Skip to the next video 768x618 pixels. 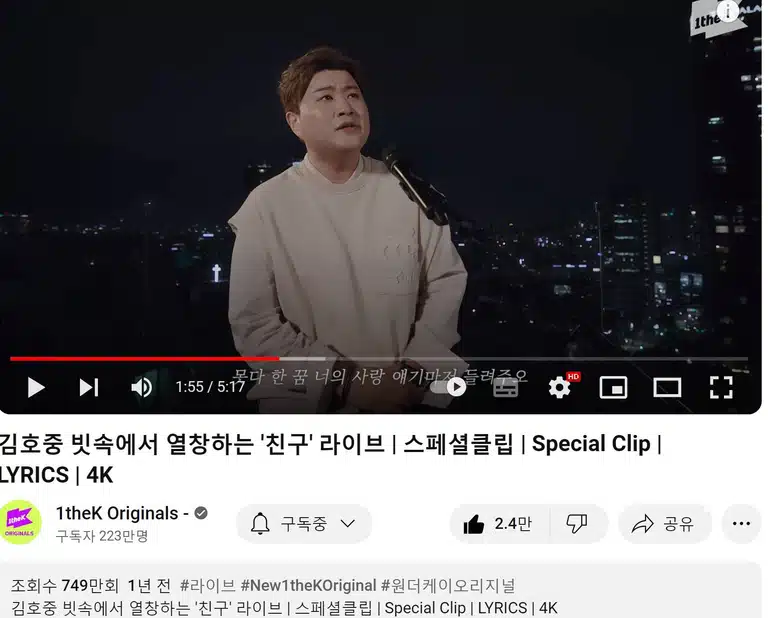pyautogui.click(x=89, y=387)
